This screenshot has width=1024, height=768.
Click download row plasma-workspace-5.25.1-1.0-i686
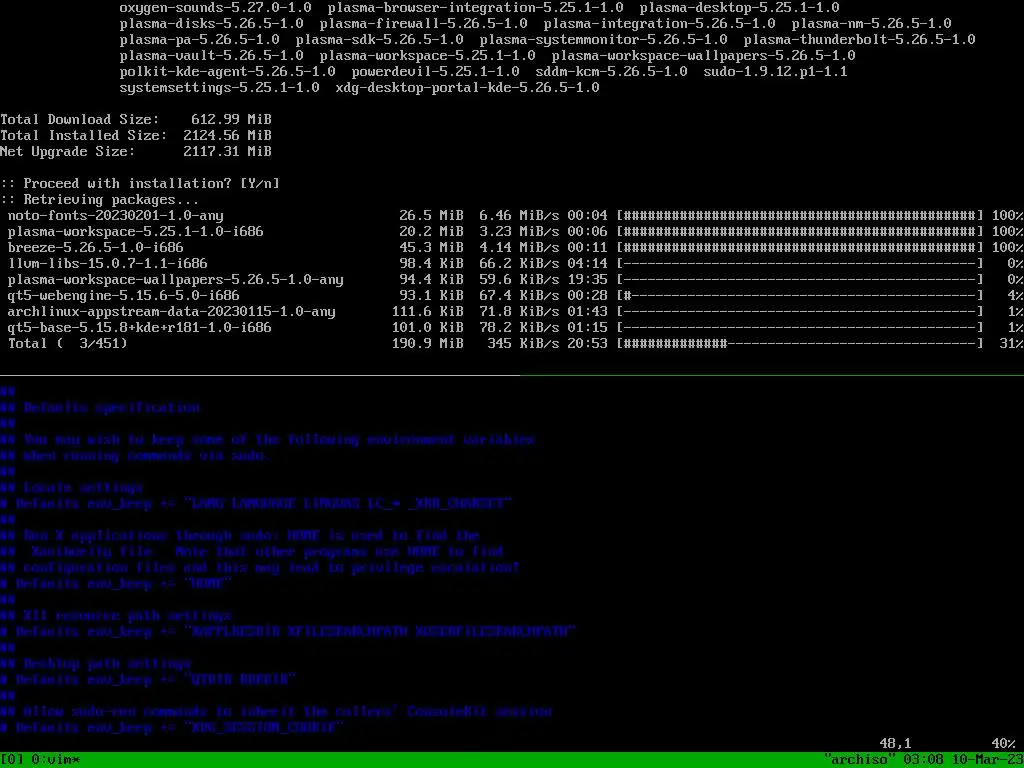[512, 231]
